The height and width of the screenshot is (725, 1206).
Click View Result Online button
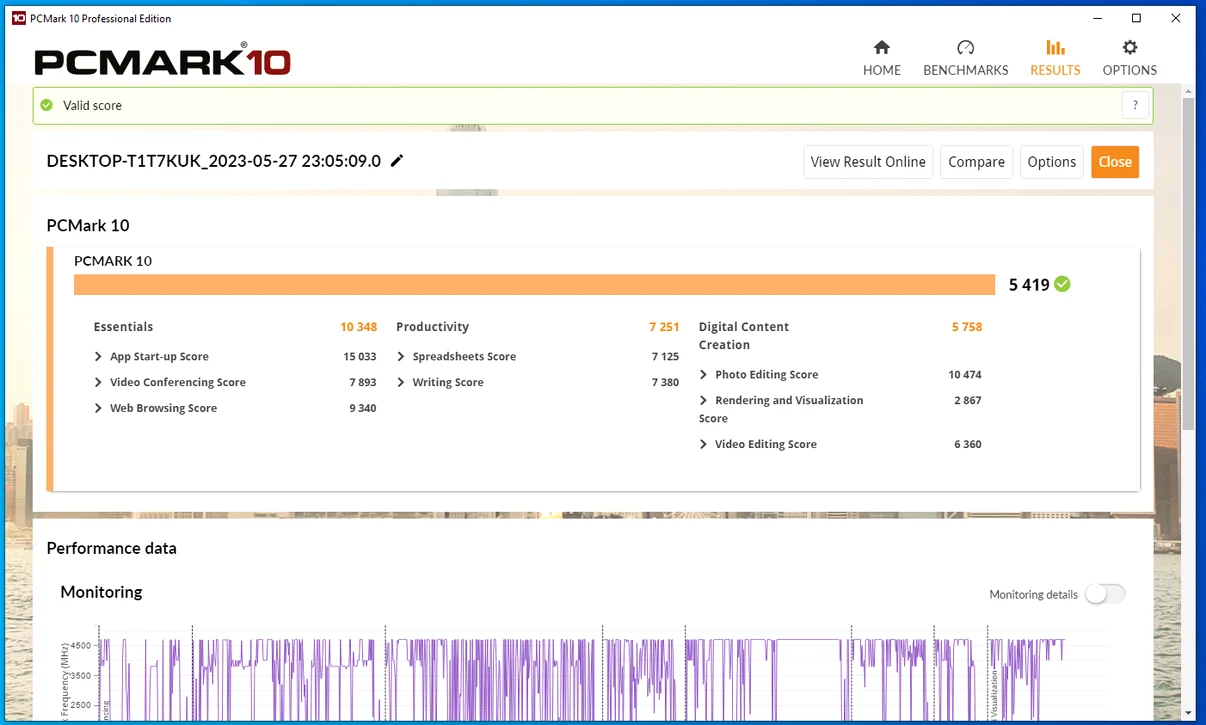[x=868, y=162]
